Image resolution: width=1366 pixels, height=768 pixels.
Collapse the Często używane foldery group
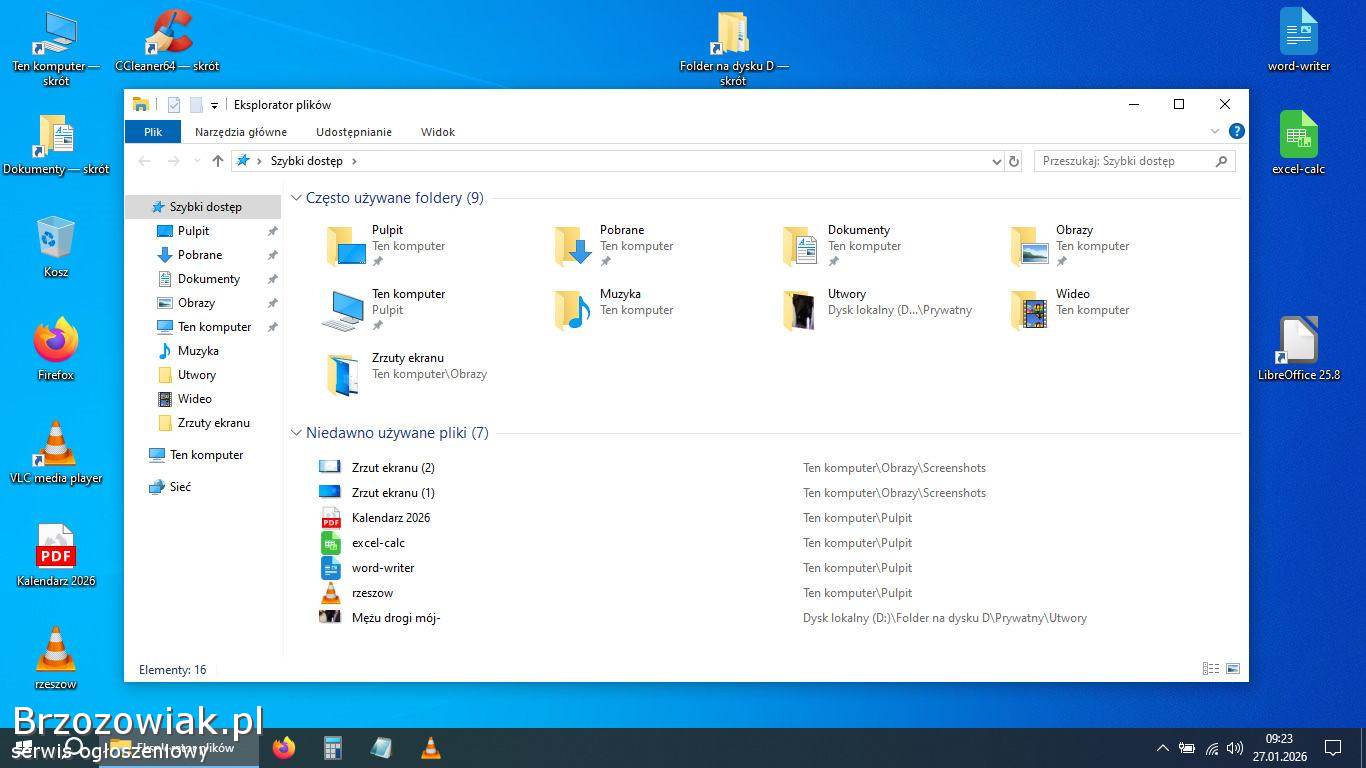pyautogui.click(x=296, y=198)
